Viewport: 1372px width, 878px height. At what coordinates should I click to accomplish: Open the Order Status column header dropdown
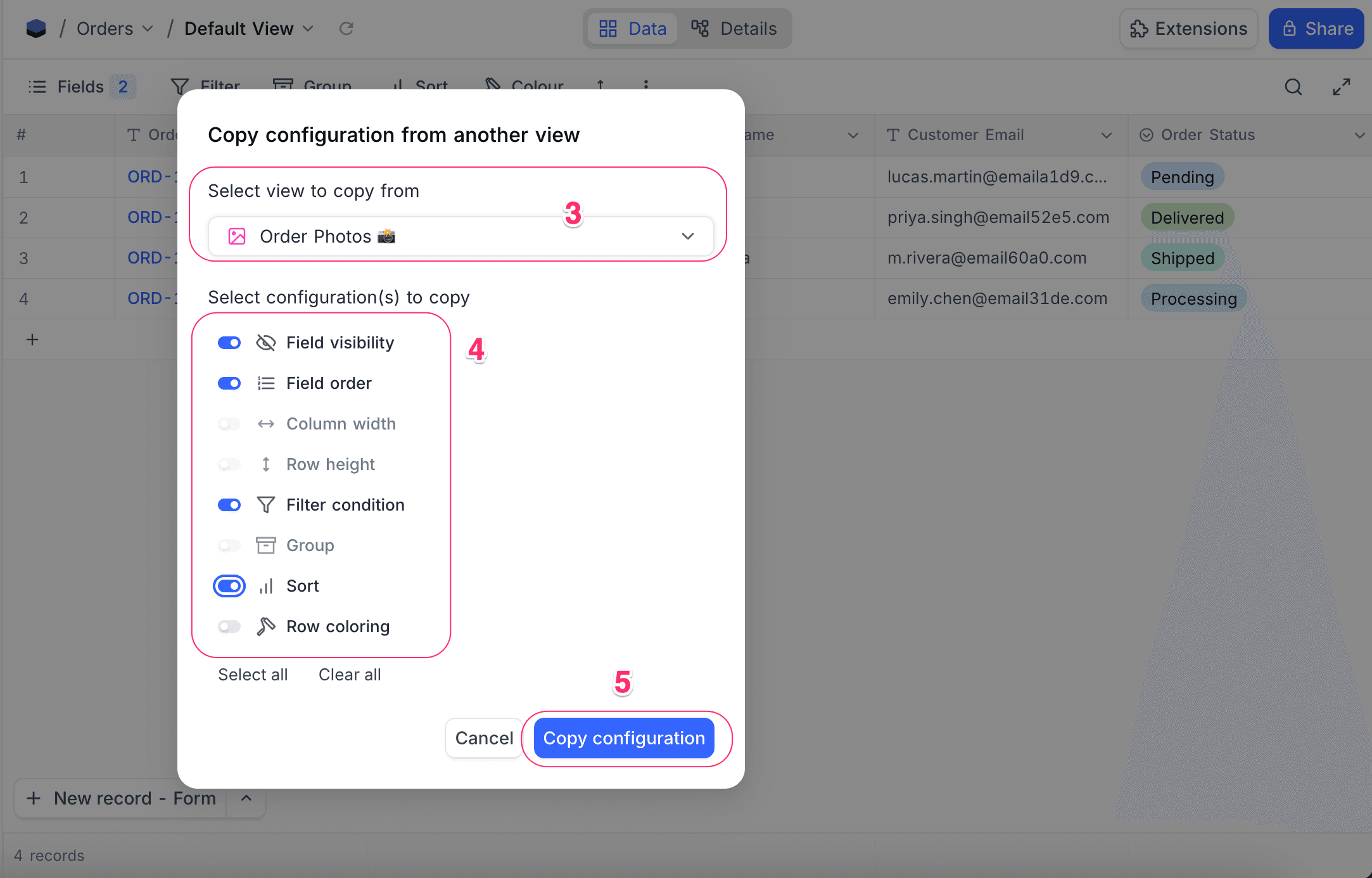1361,134
